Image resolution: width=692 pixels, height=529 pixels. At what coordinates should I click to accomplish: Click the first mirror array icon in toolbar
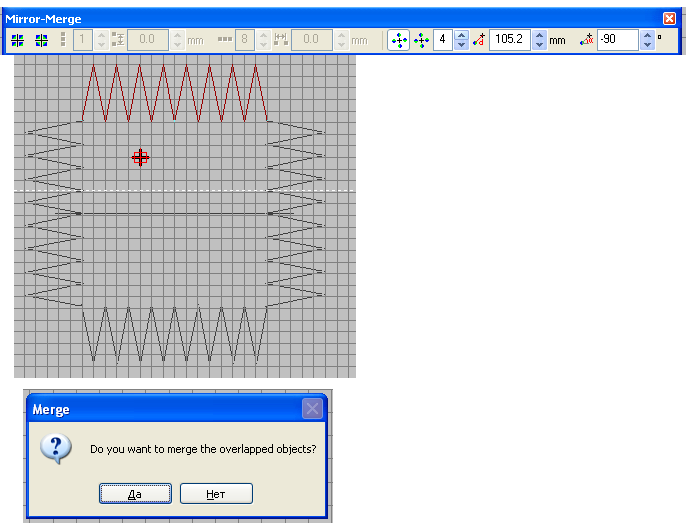17,41
